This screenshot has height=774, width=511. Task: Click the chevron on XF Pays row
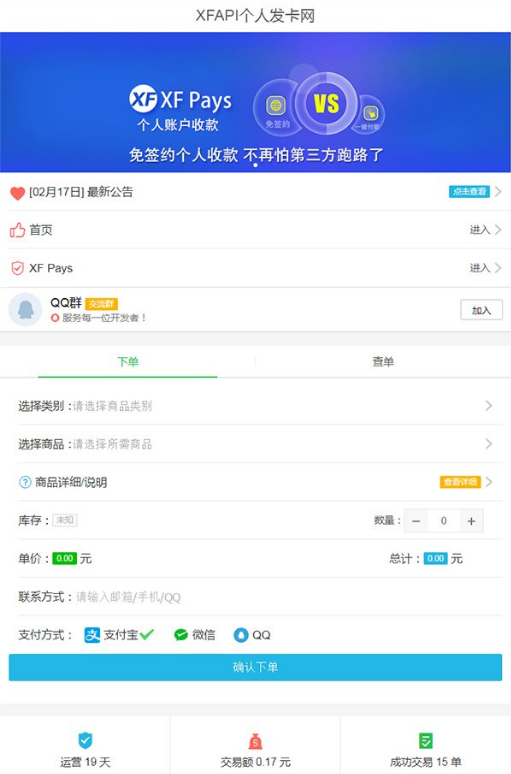[498, 268]
